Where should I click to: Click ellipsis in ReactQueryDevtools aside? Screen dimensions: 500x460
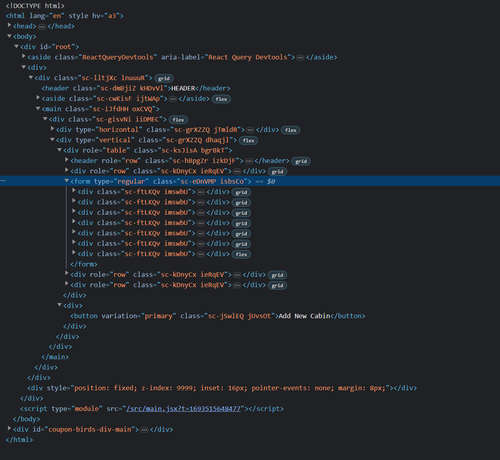click(300, 58)
